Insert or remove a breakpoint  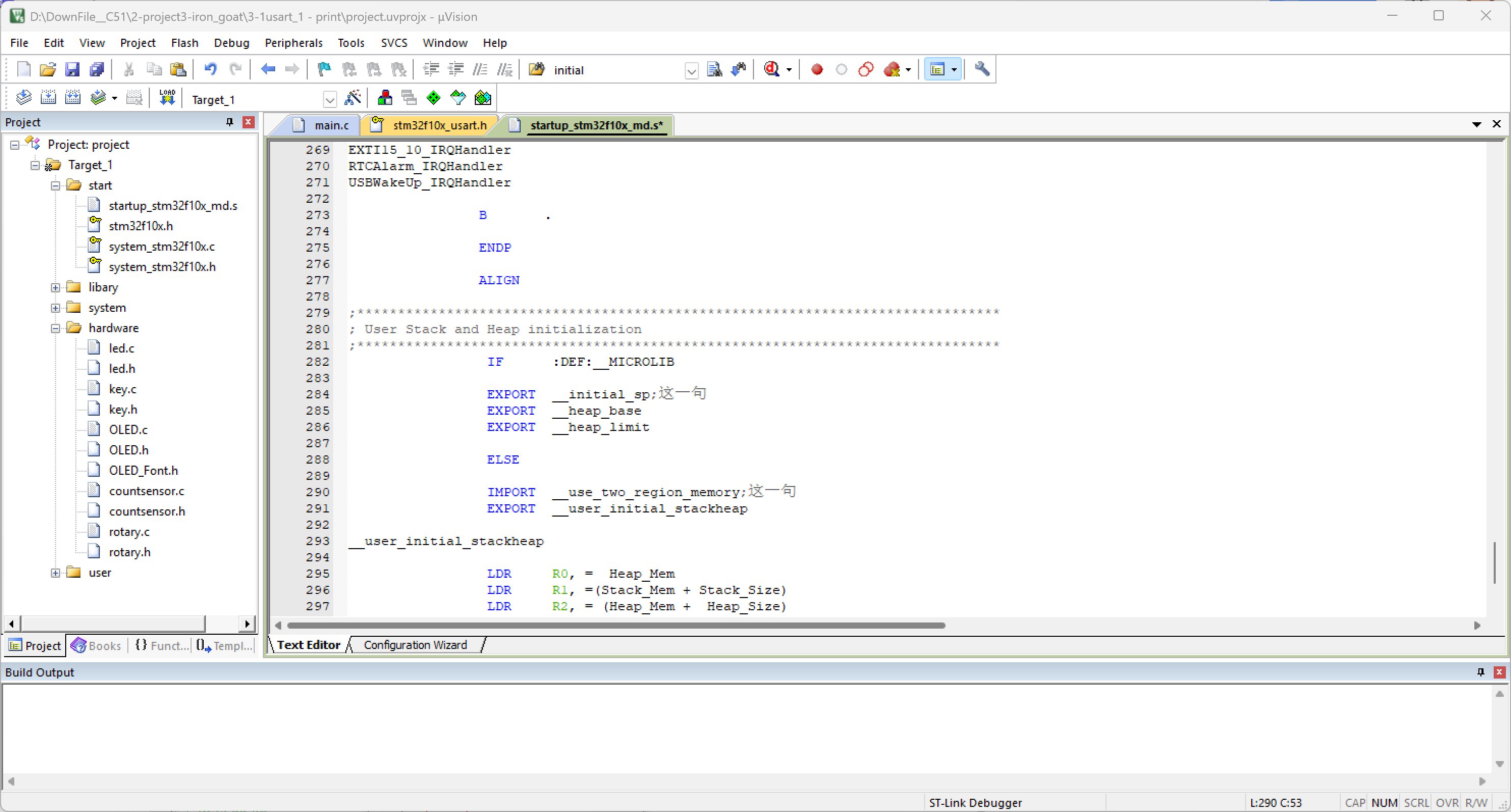(817, 69)
